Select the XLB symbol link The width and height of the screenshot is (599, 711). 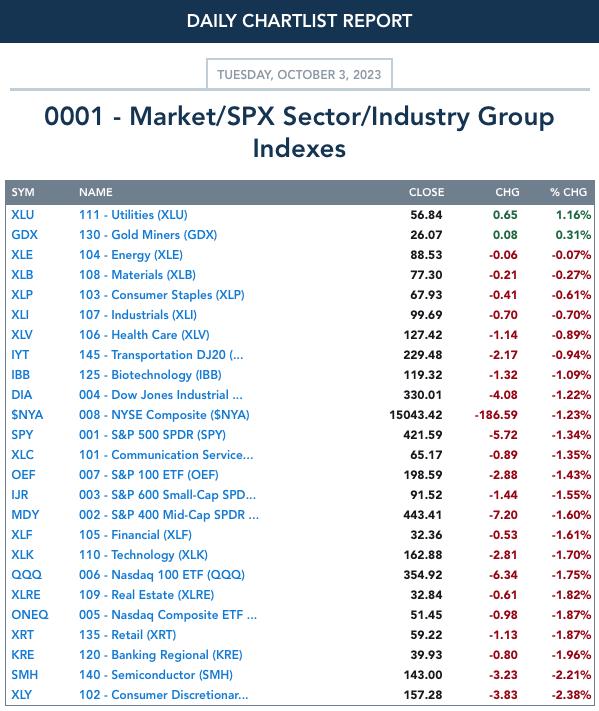click(x=22, y=274)
